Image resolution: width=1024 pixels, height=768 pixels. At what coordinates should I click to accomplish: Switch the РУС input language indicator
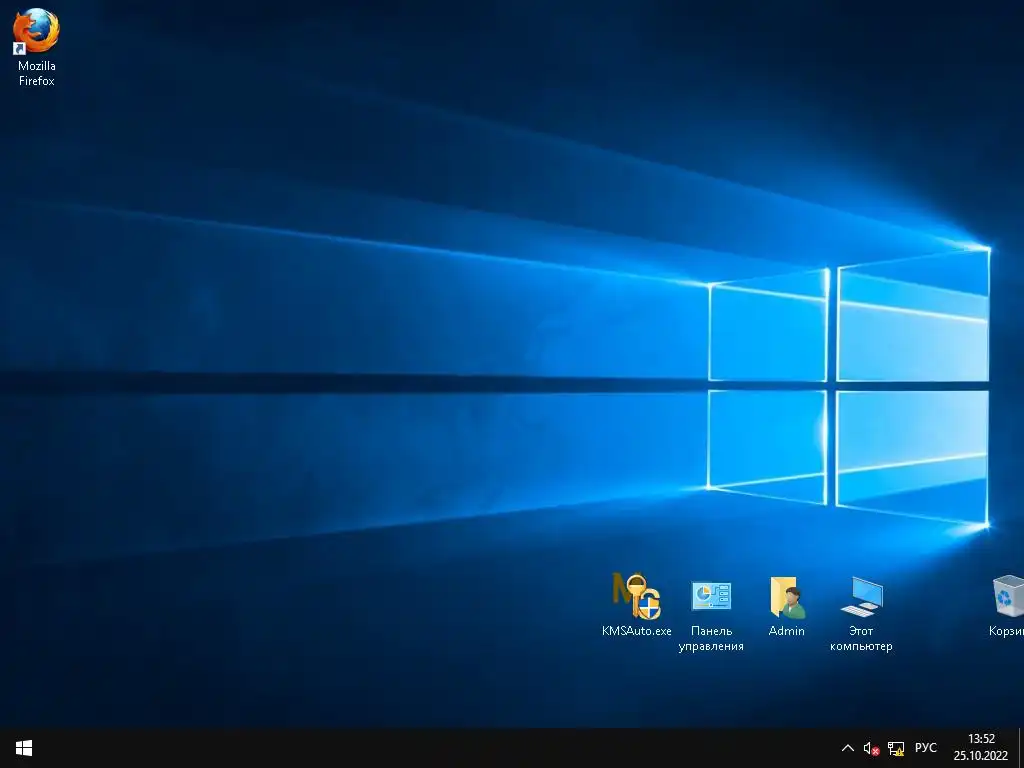pos(925,748)
